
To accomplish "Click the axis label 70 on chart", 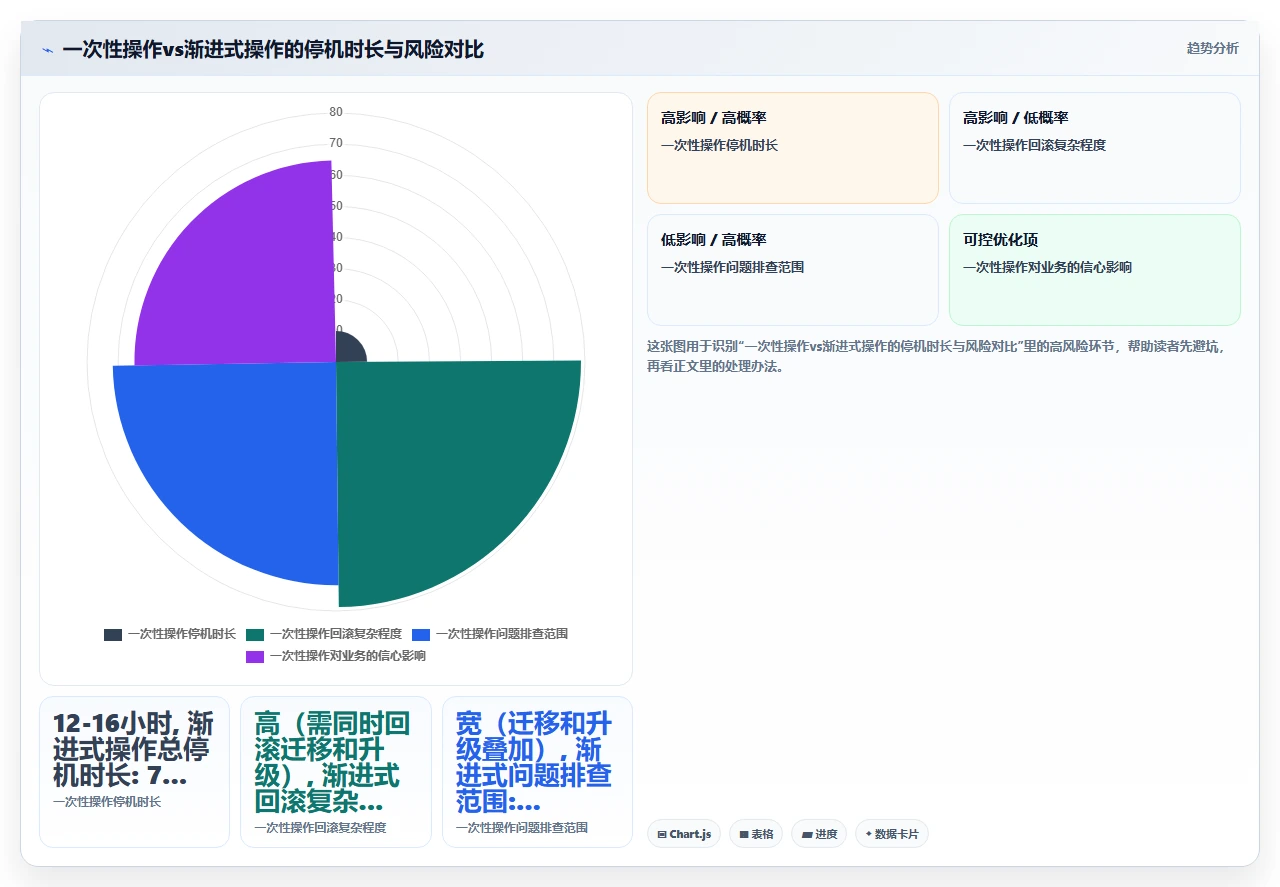I will pyautogui.click(x=336, y=143).
